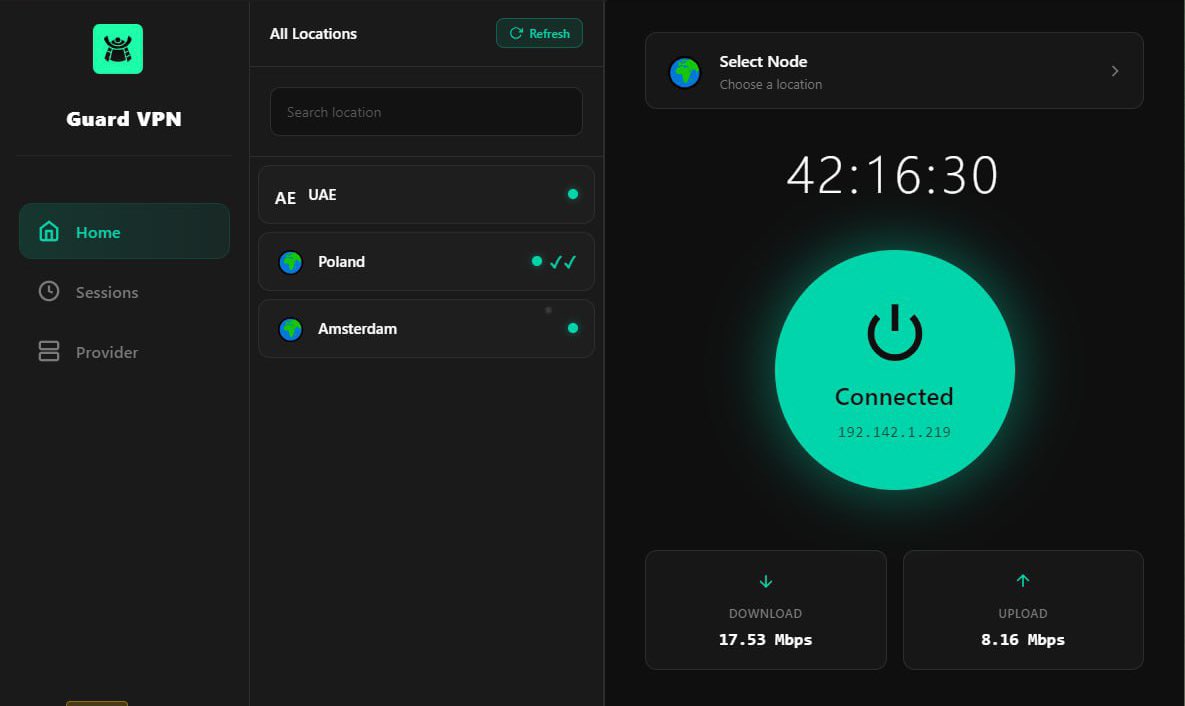Open the Sessions page
Screen dimensions: 1185x706
click(x=107, y=293)
